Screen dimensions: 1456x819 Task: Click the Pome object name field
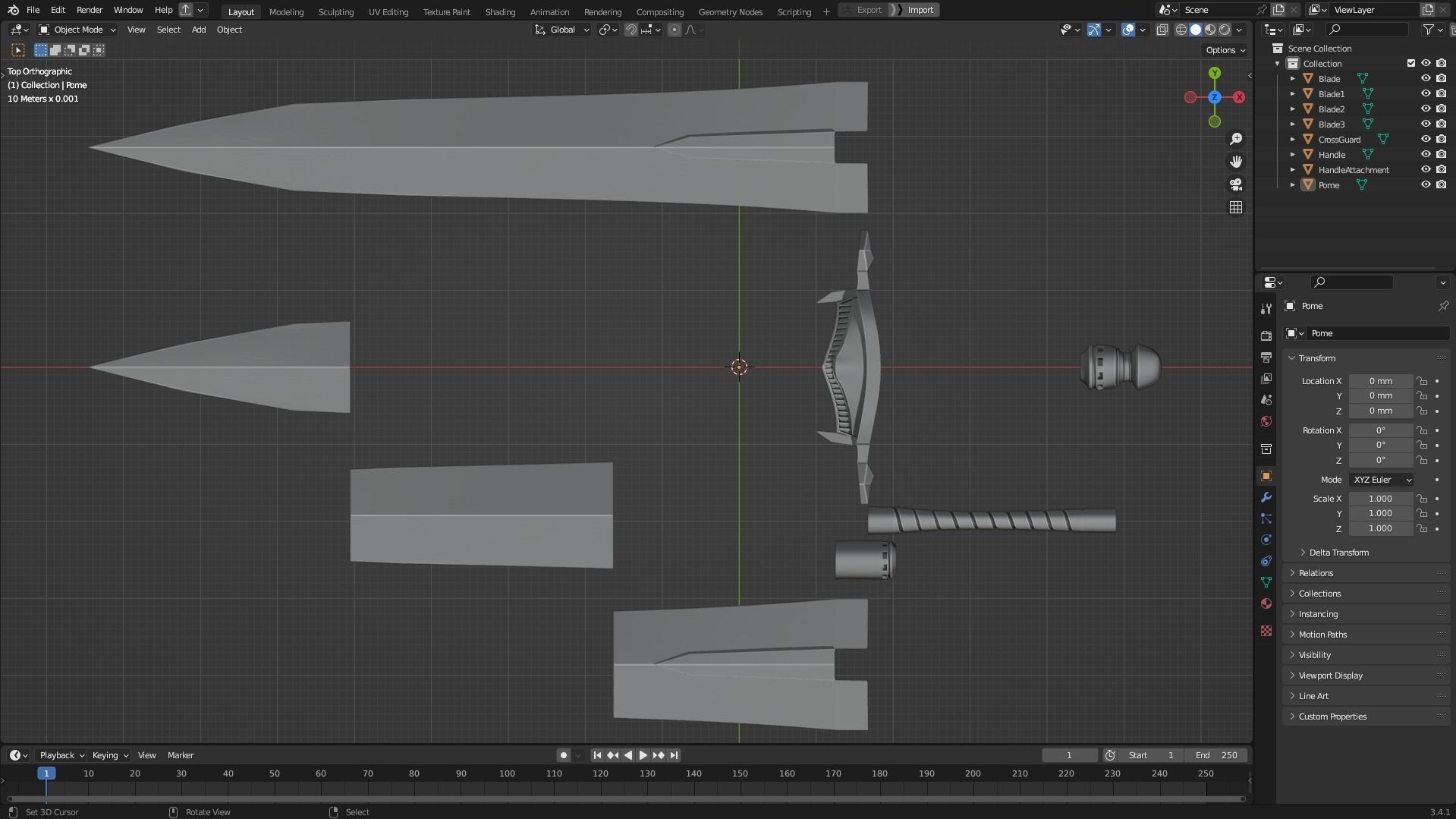(x=1377, y=333)
